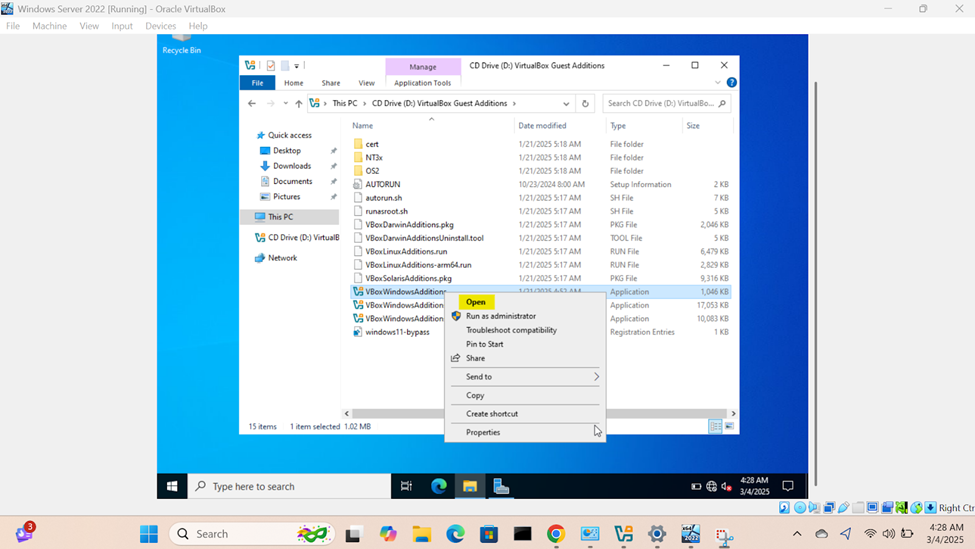Screen dimensions: 975x549
Task: Open the VirtualBox Devices menu
Action: coord(160,26)
